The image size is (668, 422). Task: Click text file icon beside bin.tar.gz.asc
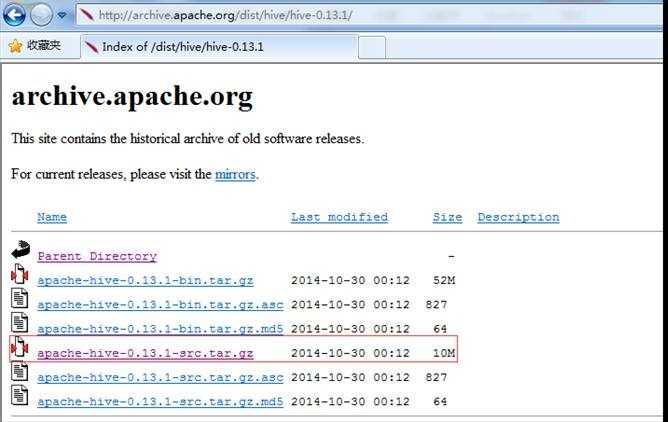coord(20,298)
